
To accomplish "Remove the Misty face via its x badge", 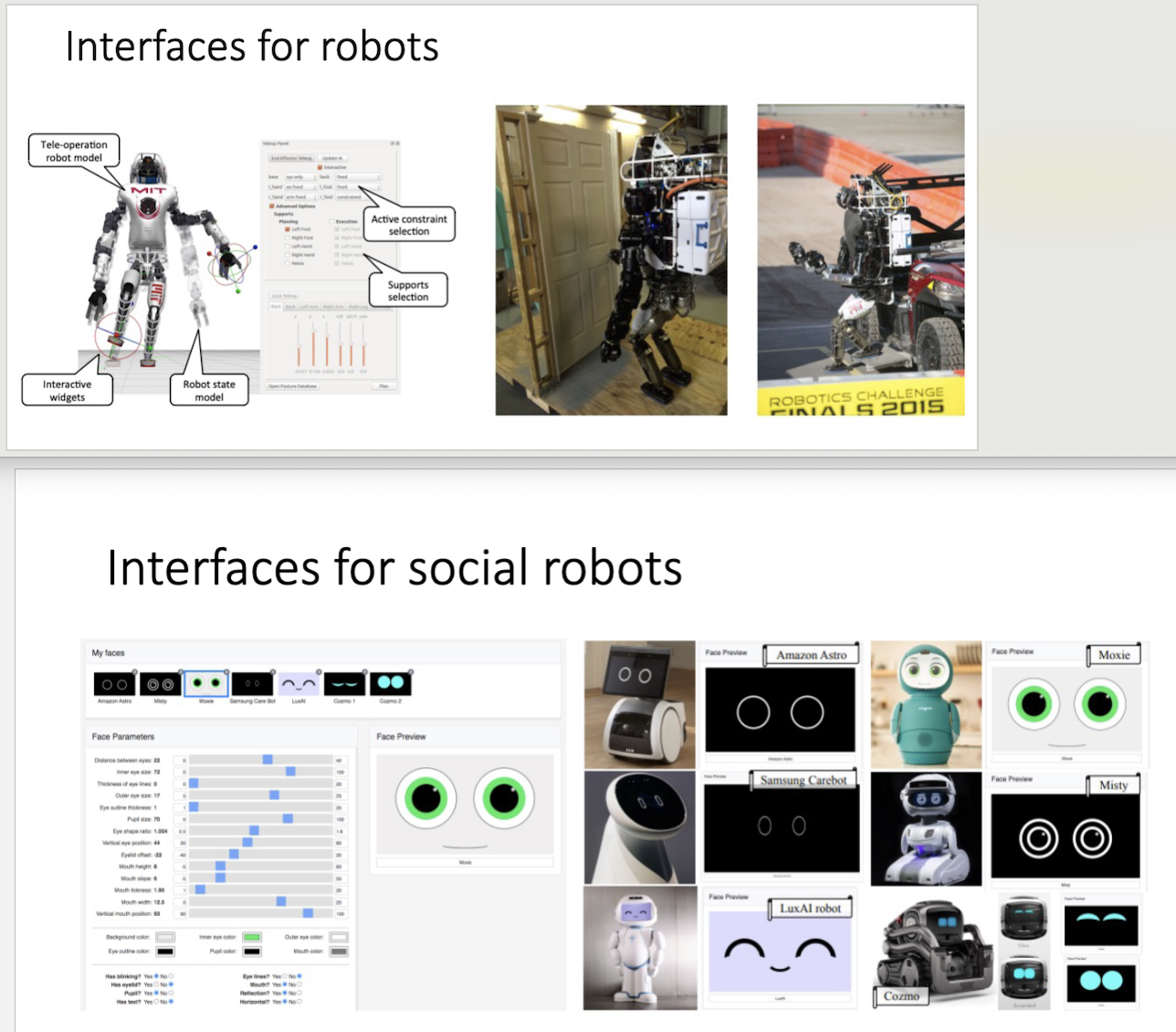I will (181, 672).
